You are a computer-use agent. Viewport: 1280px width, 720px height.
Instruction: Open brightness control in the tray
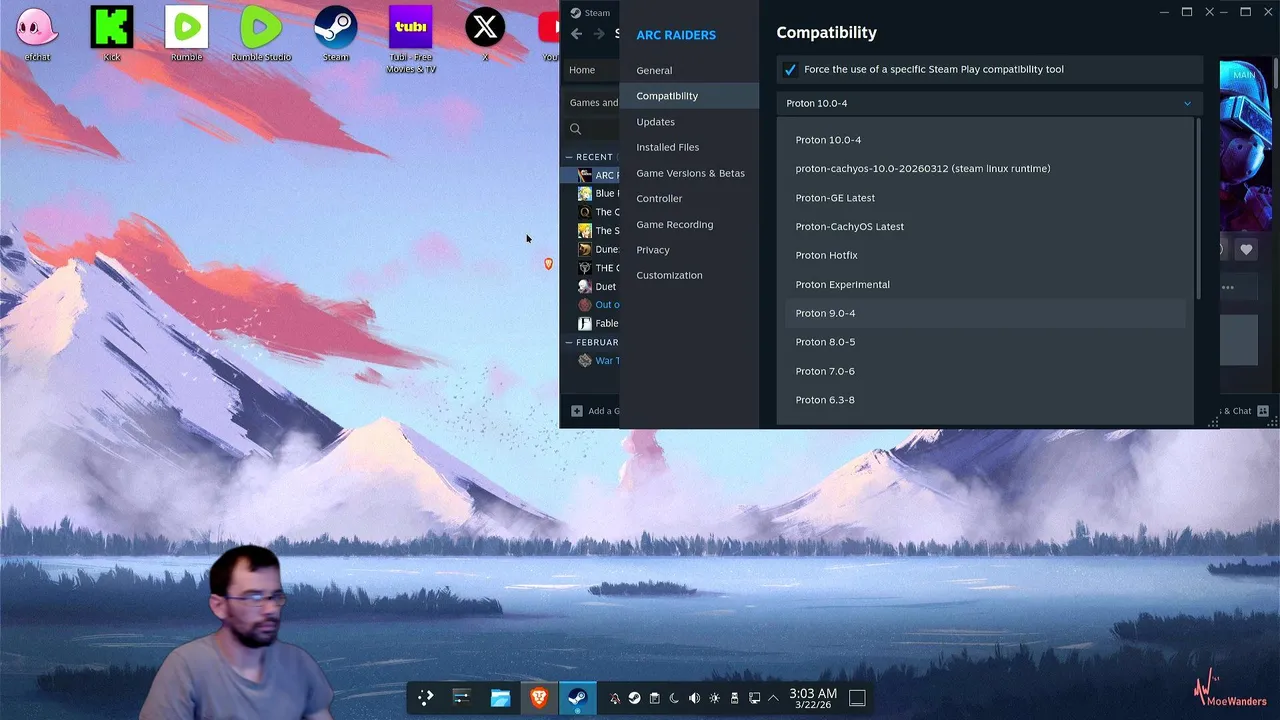point(714,698)
